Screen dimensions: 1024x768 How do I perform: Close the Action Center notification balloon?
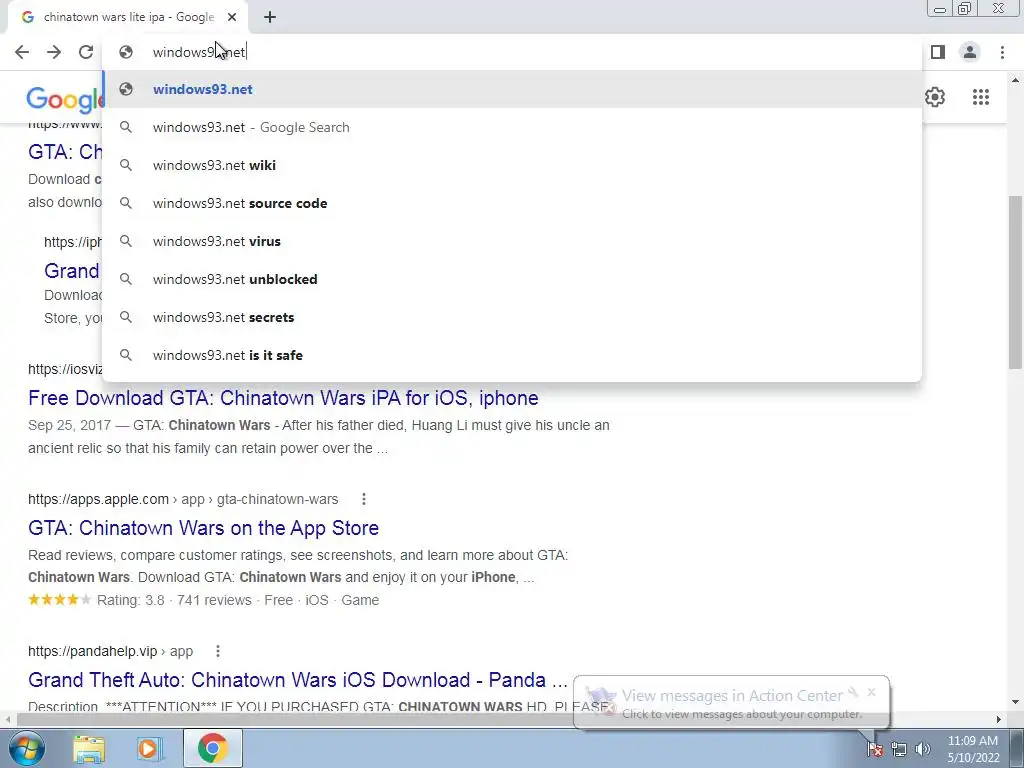tap(871, 692)
